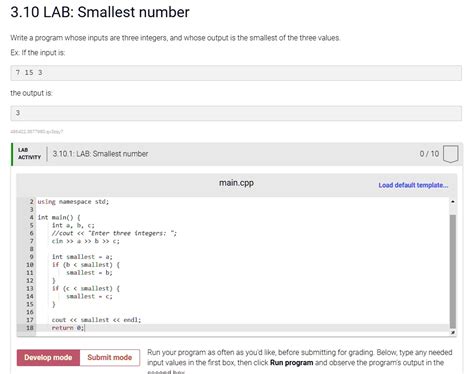This screenshot has width=474, height=374.
Task: Click the main.cpp file title
Action: tap(236, 183)
